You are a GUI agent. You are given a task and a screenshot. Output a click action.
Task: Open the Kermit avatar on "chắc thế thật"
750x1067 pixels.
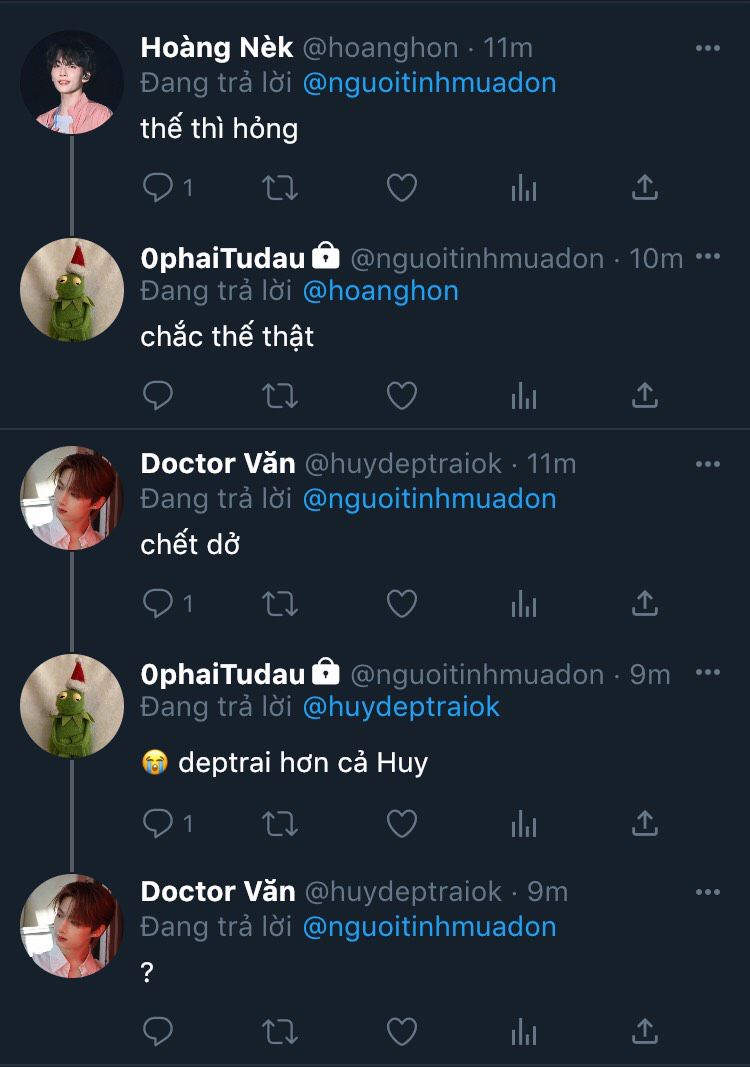tap(72, 290)
